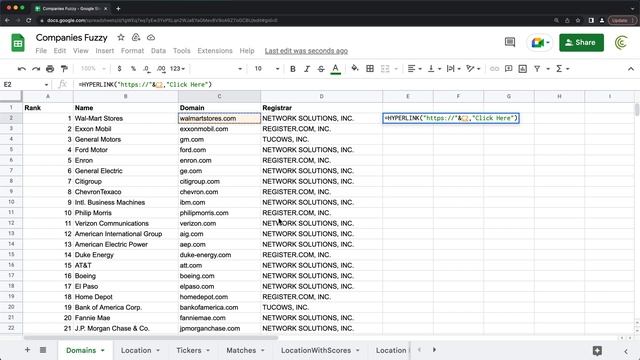This screenshot has height=360, width=640.
Task: Click the Print icon
Action: tap(50, 69)
